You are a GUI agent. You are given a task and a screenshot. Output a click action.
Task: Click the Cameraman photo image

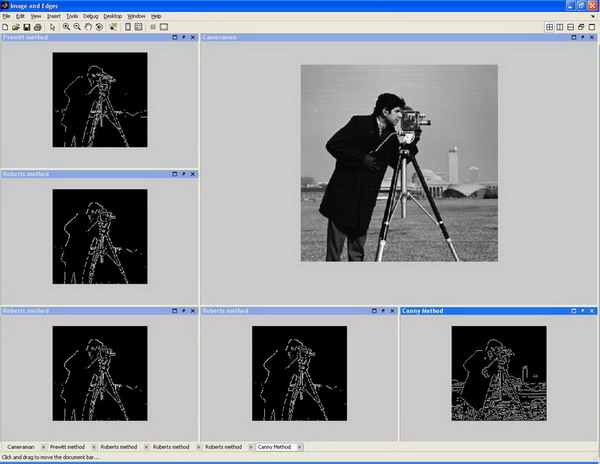[x=399, y=163]
